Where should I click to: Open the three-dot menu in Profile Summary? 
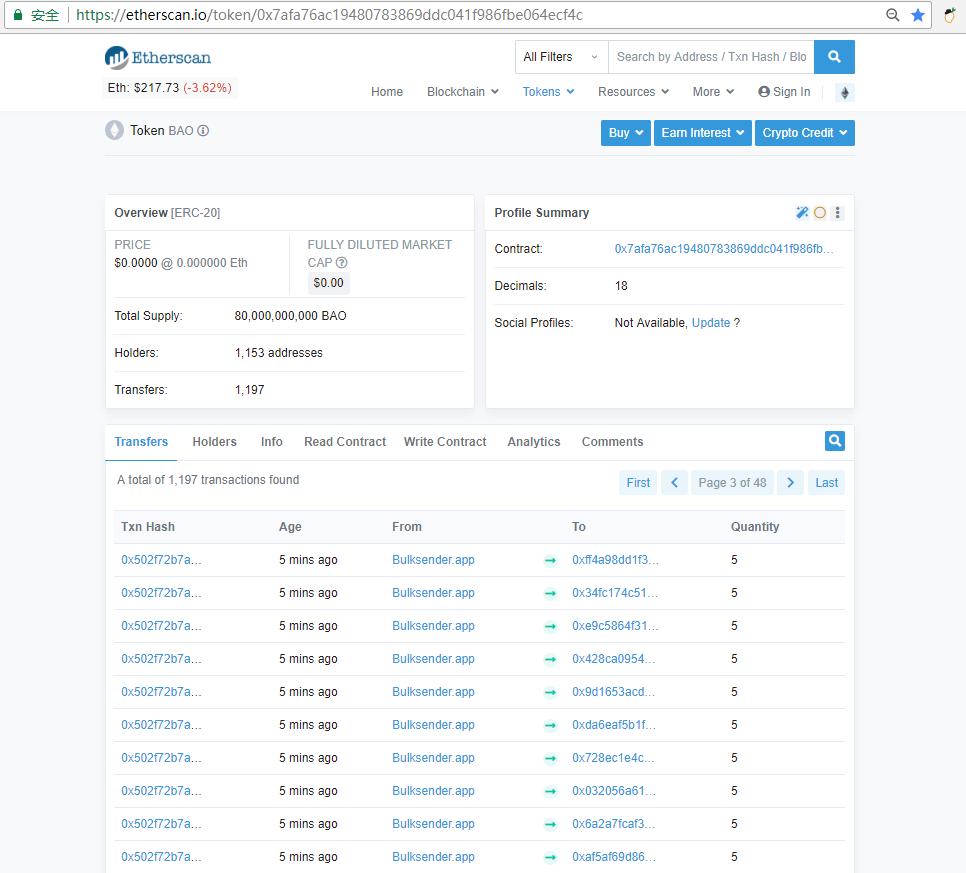coord(837,213)
